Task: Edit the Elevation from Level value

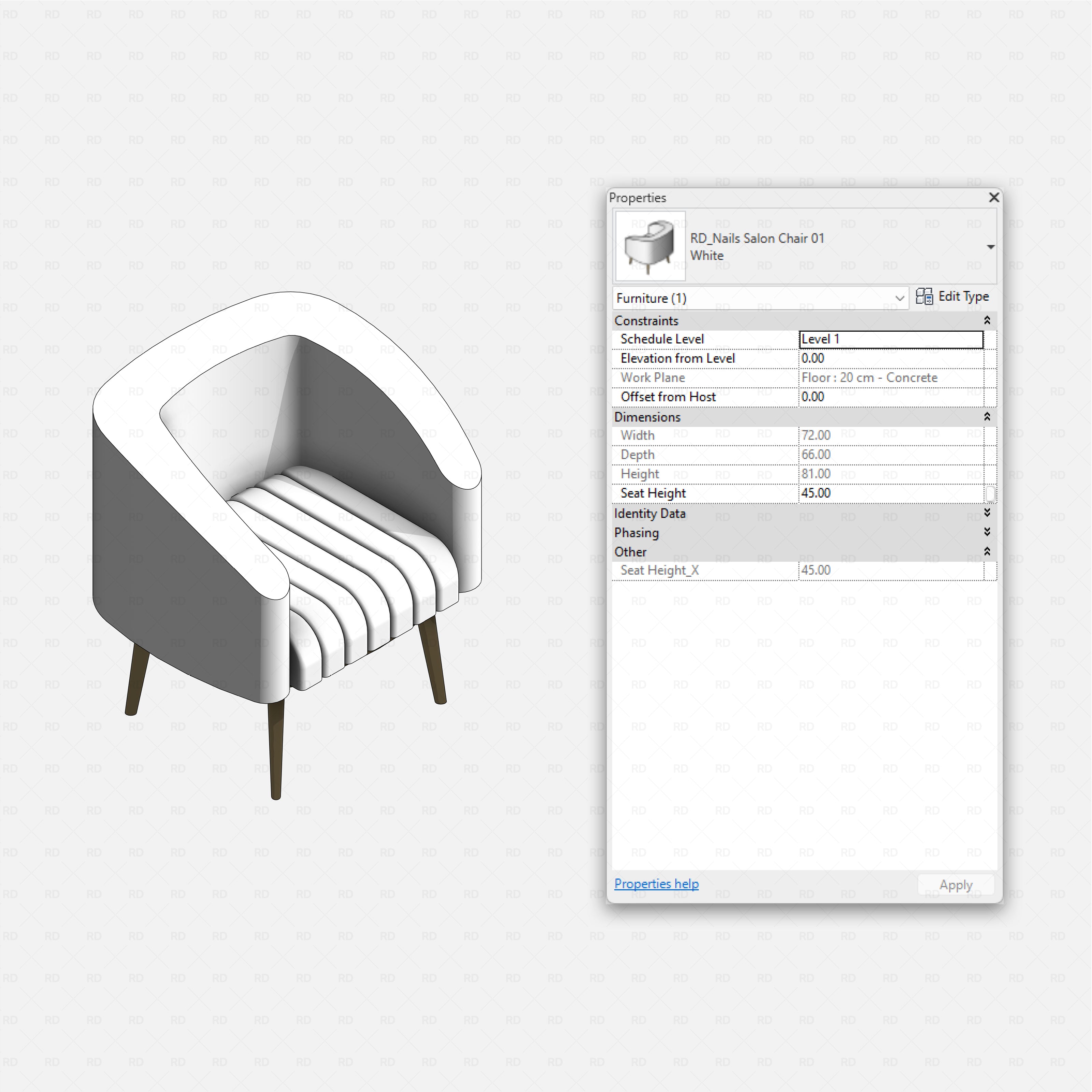Action: pyautogui.click(x=890, y=358)
